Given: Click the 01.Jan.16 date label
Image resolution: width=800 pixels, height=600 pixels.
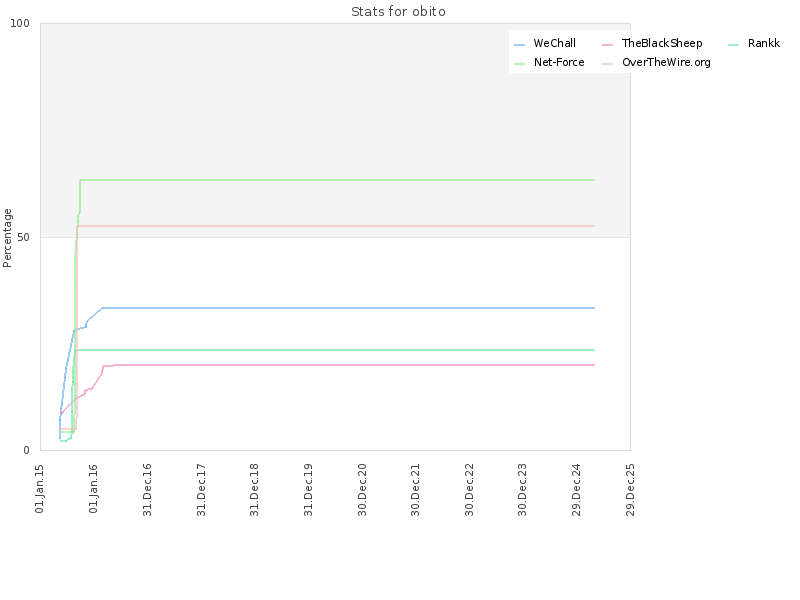Looking at the screenshot, I should click(93, 489).
